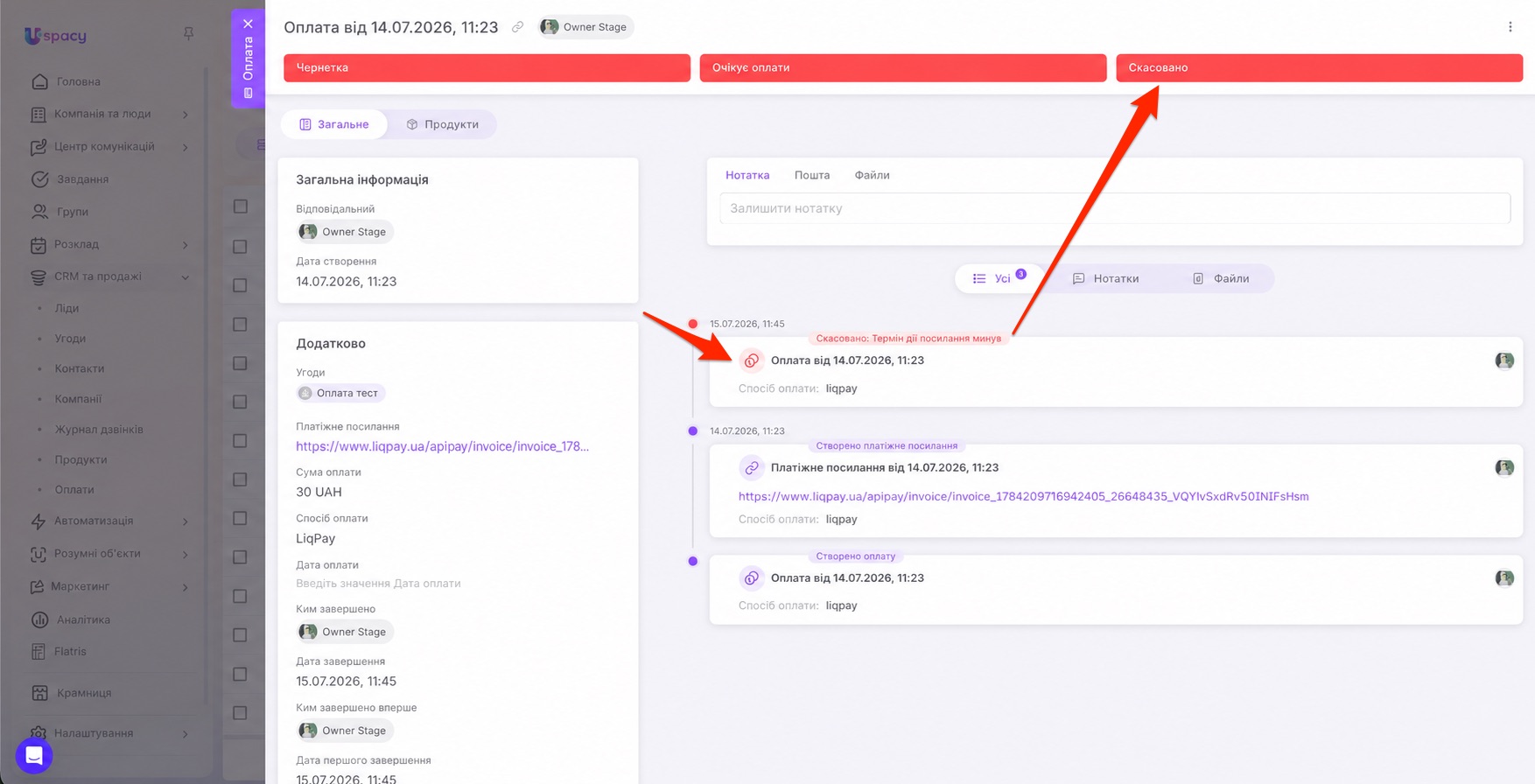Image resolution: width=1535 pixels, height=784 pixels.
Task: Click the Uspacy logo
Action: pos(55,35)
